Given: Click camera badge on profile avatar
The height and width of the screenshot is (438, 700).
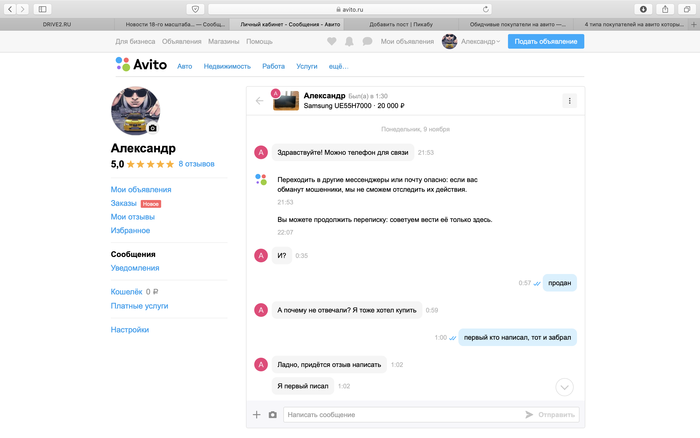Looking at the screenshot, I should (153, 128).
